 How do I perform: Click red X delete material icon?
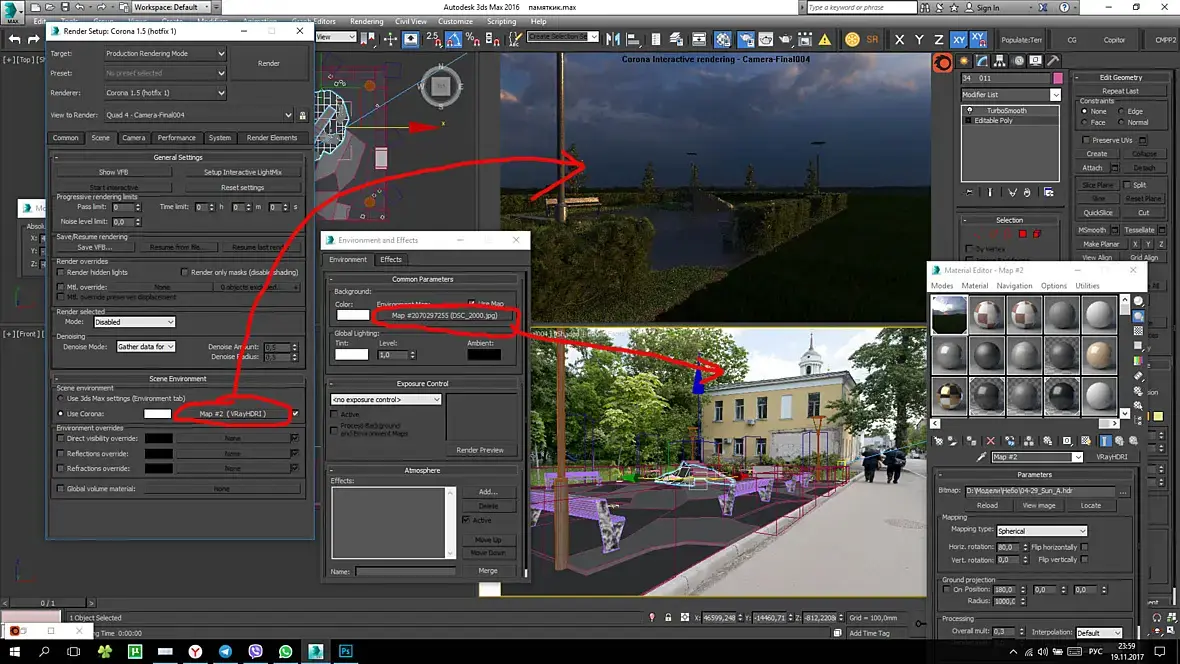(x=990, y=441)
